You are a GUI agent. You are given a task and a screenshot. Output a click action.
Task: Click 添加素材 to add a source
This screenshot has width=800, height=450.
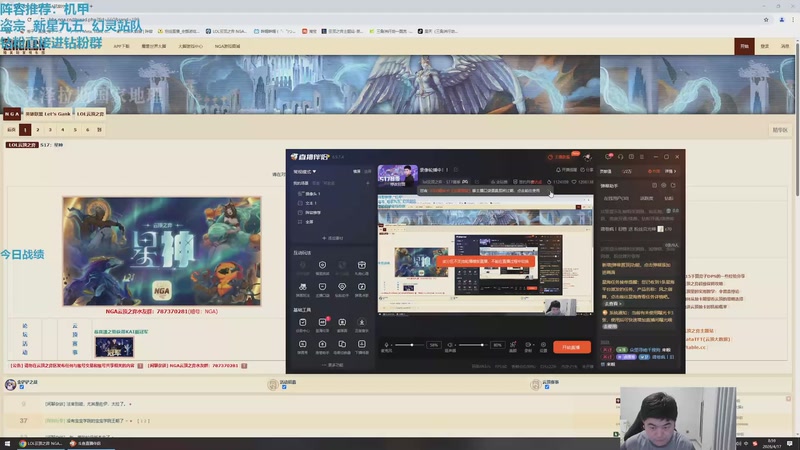click(x=333, y=238)
